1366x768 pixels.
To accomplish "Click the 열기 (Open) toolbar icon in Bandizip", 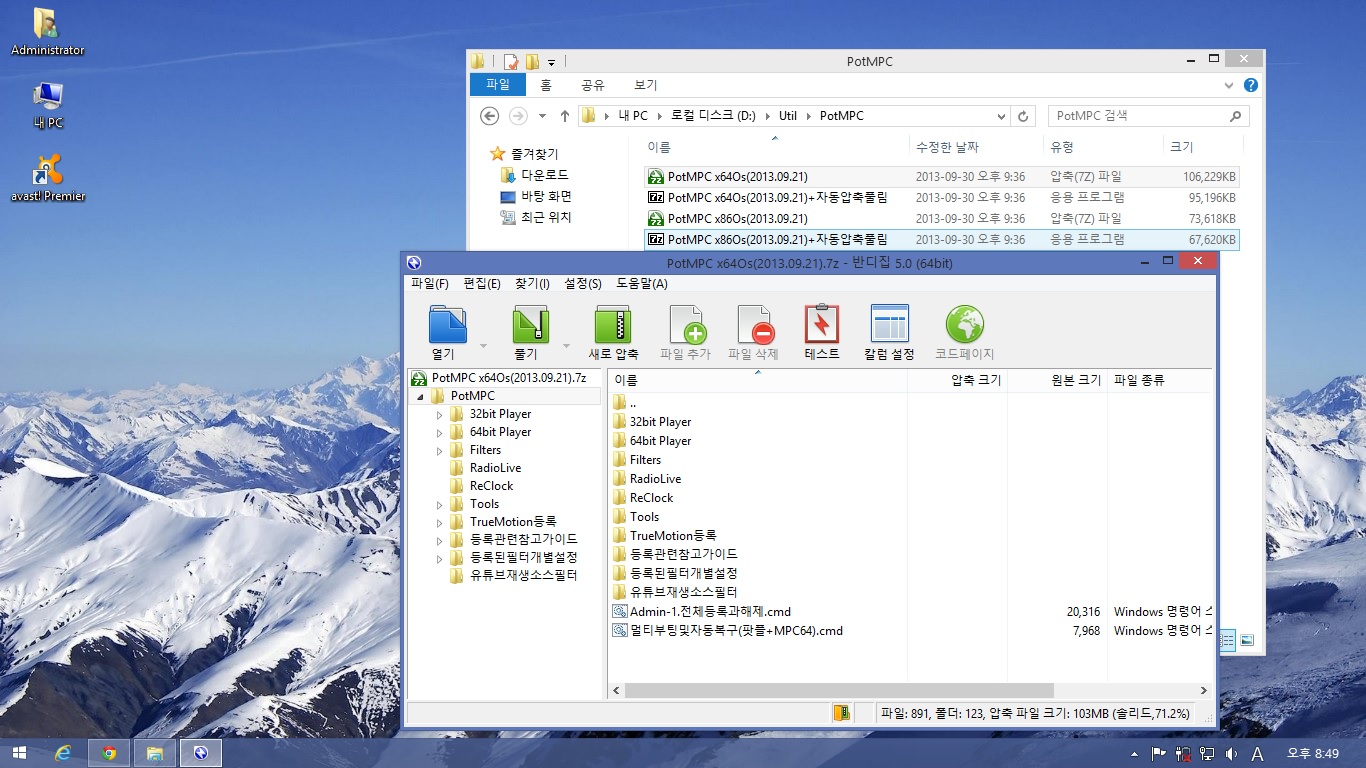I will (x=448, y=325).
